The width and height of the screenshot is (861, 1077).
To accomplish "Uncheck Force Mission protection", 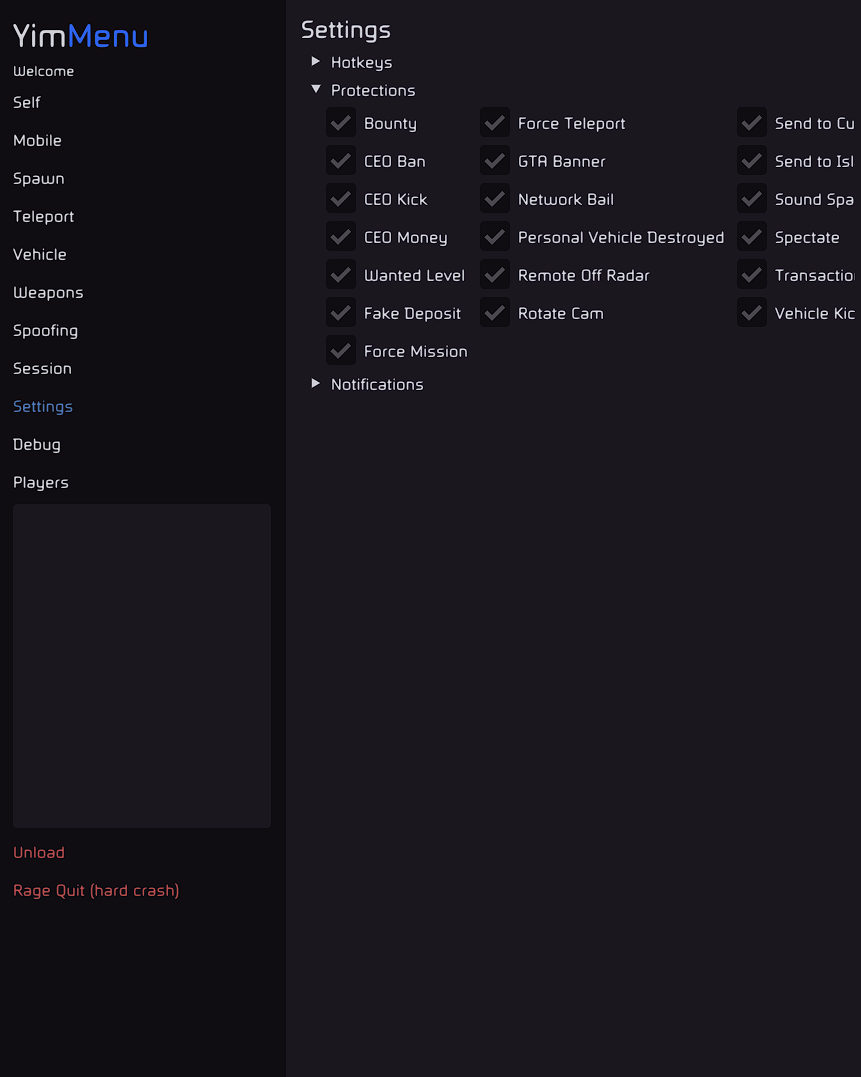I will (340, 350).
